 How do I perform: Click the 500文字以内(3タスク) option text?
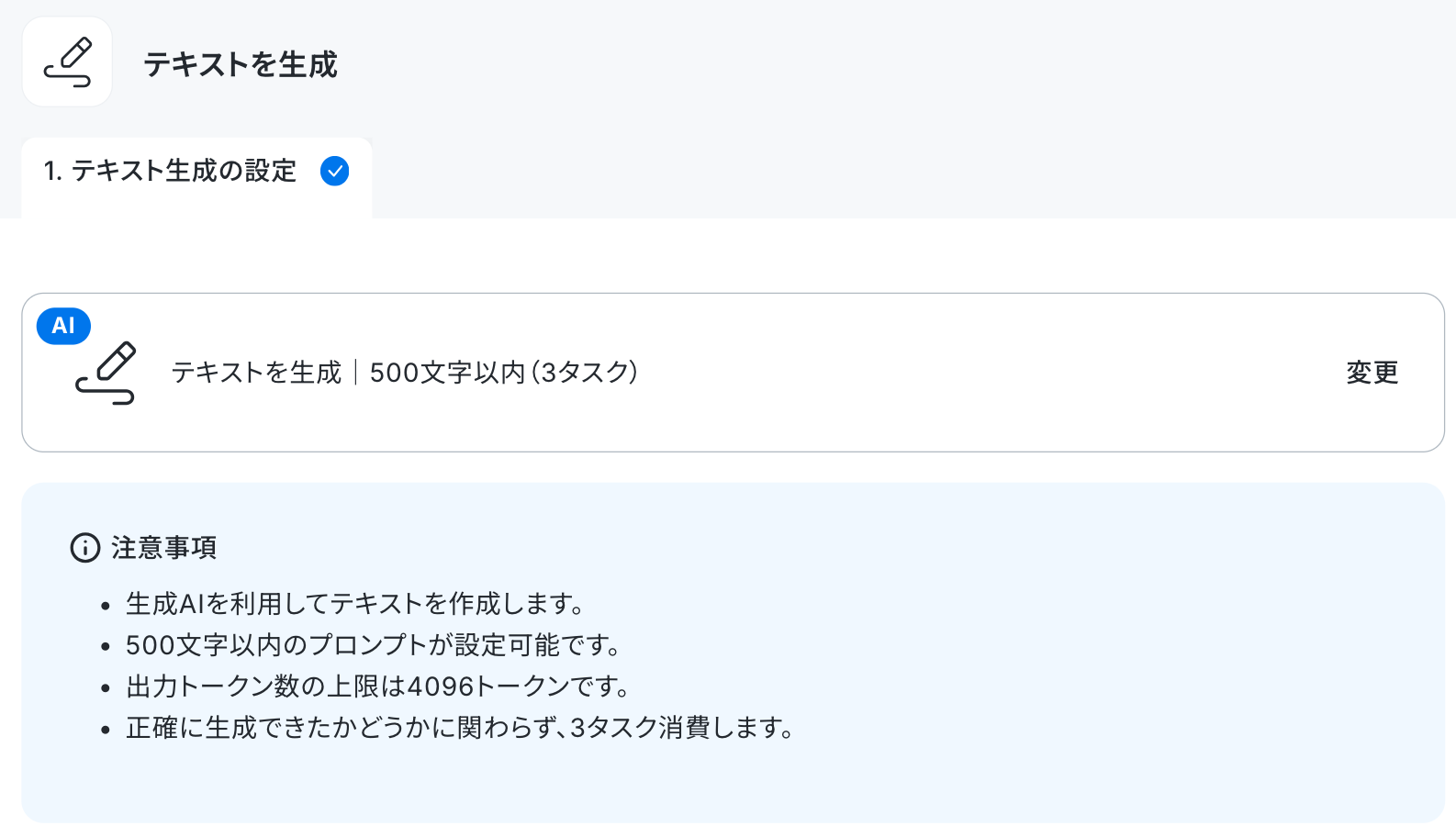pyautogui.click(x=504, y=373)
